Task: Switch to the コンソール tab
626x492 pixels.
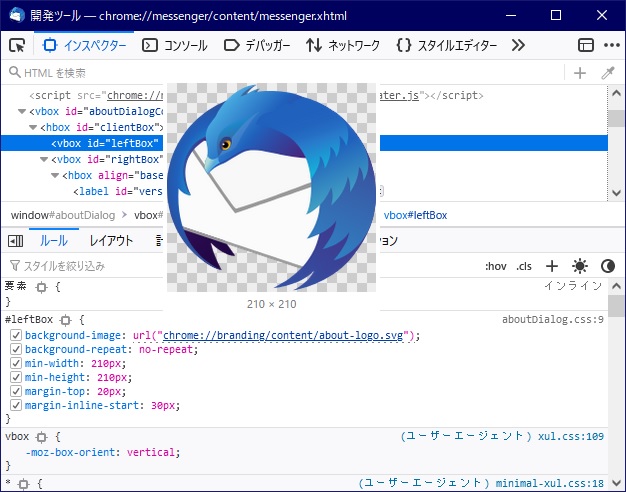Action: [175, 45]
